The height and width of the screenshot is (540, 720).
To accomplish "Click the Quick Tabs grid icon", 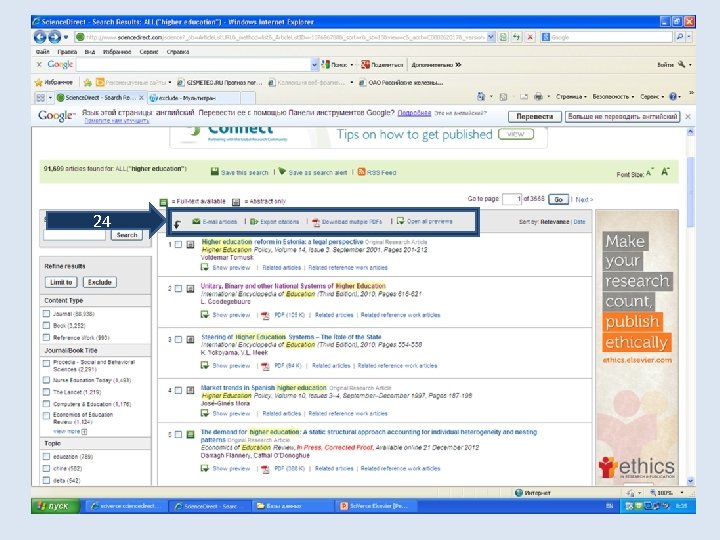I will (x=40, y=98).
